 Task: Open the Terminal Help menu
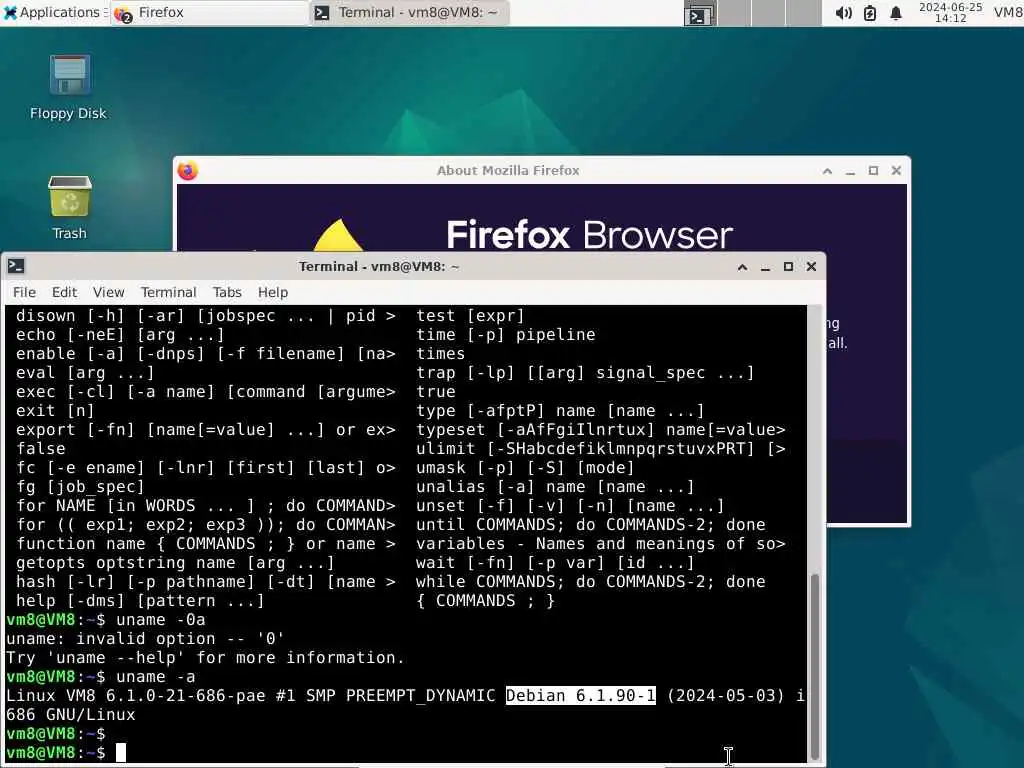pos(273,292)
